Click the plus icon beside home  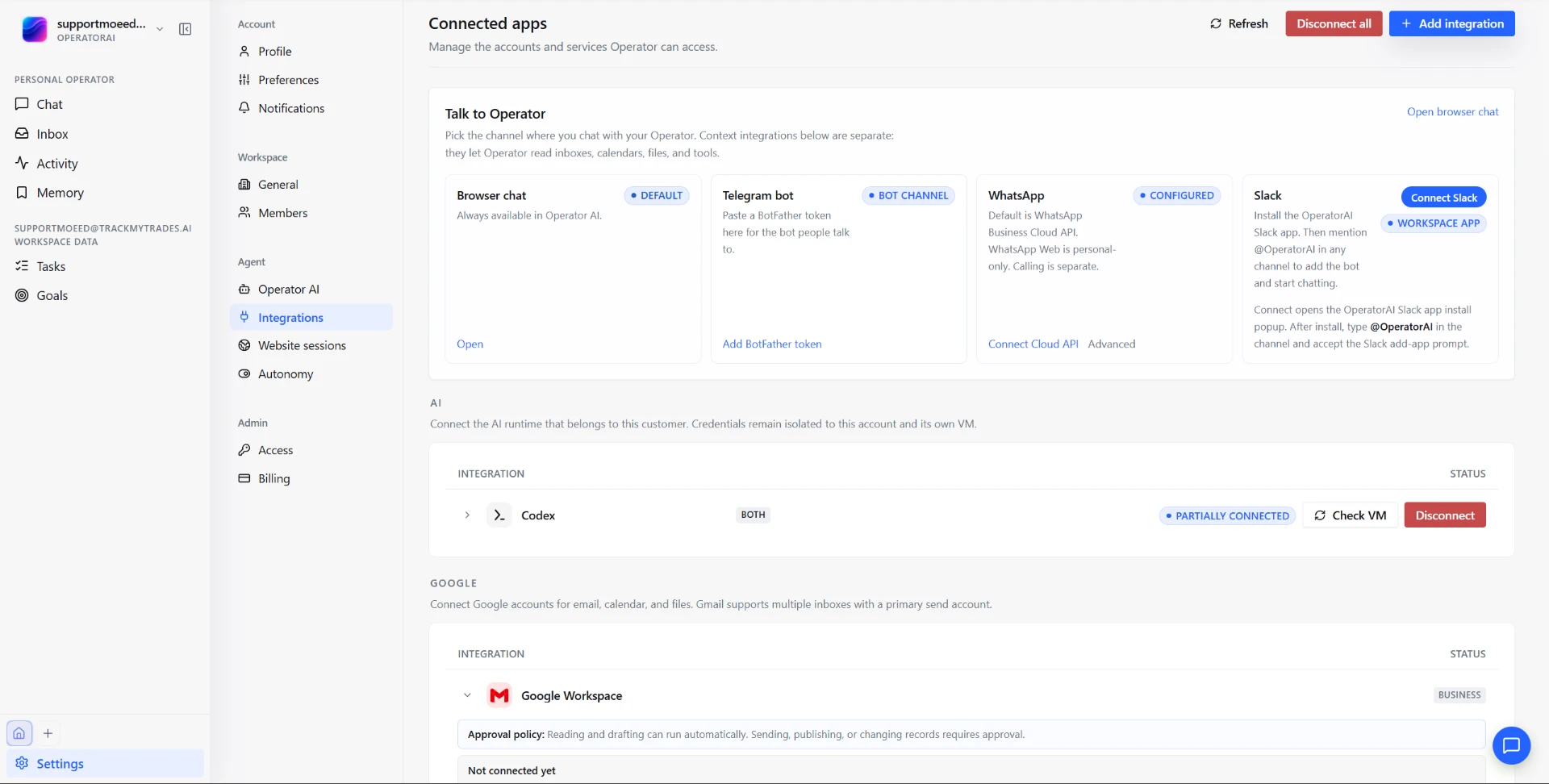(x=48, y=733)
